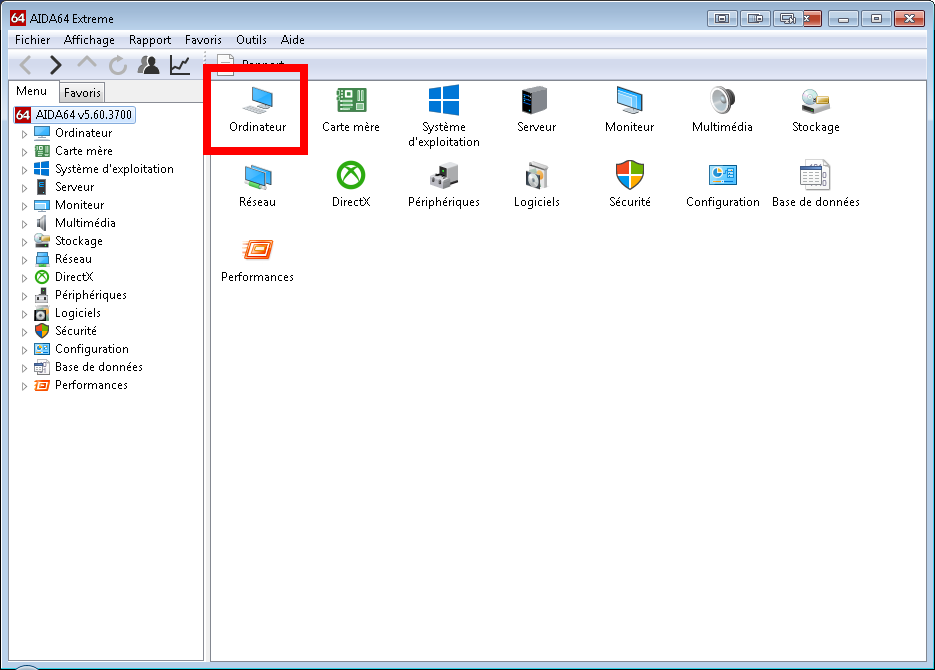Open the Performances icon in main pane
Viewport: 935px width, 670px height.
[258, 250]
